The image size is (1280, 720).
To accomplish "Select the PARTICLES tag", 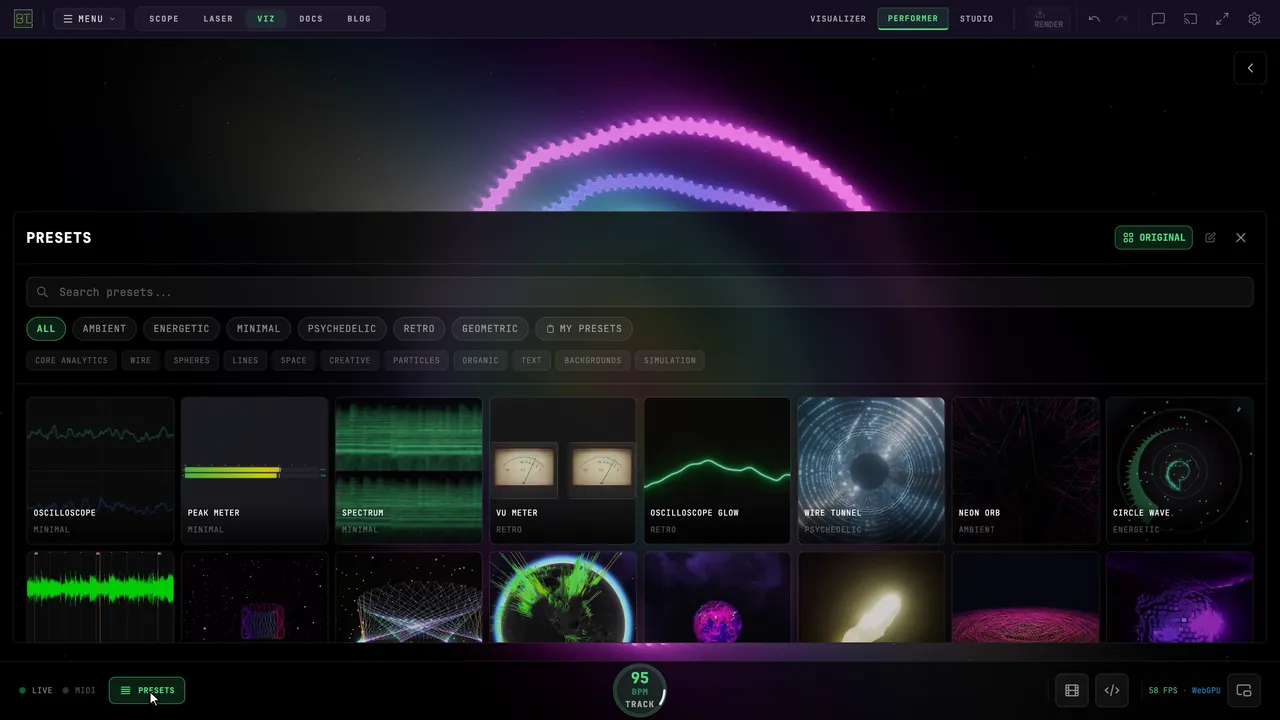I will point(416,360).
